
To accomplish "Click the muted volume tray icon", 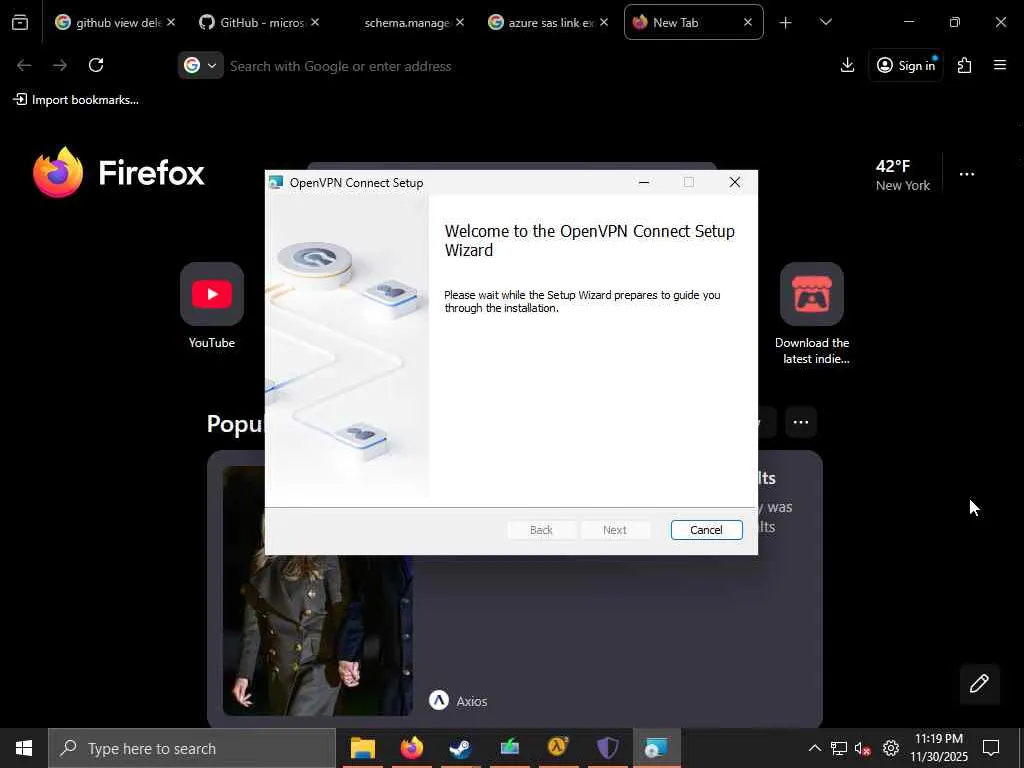I will pyautogui.click(x=863, y=748).
